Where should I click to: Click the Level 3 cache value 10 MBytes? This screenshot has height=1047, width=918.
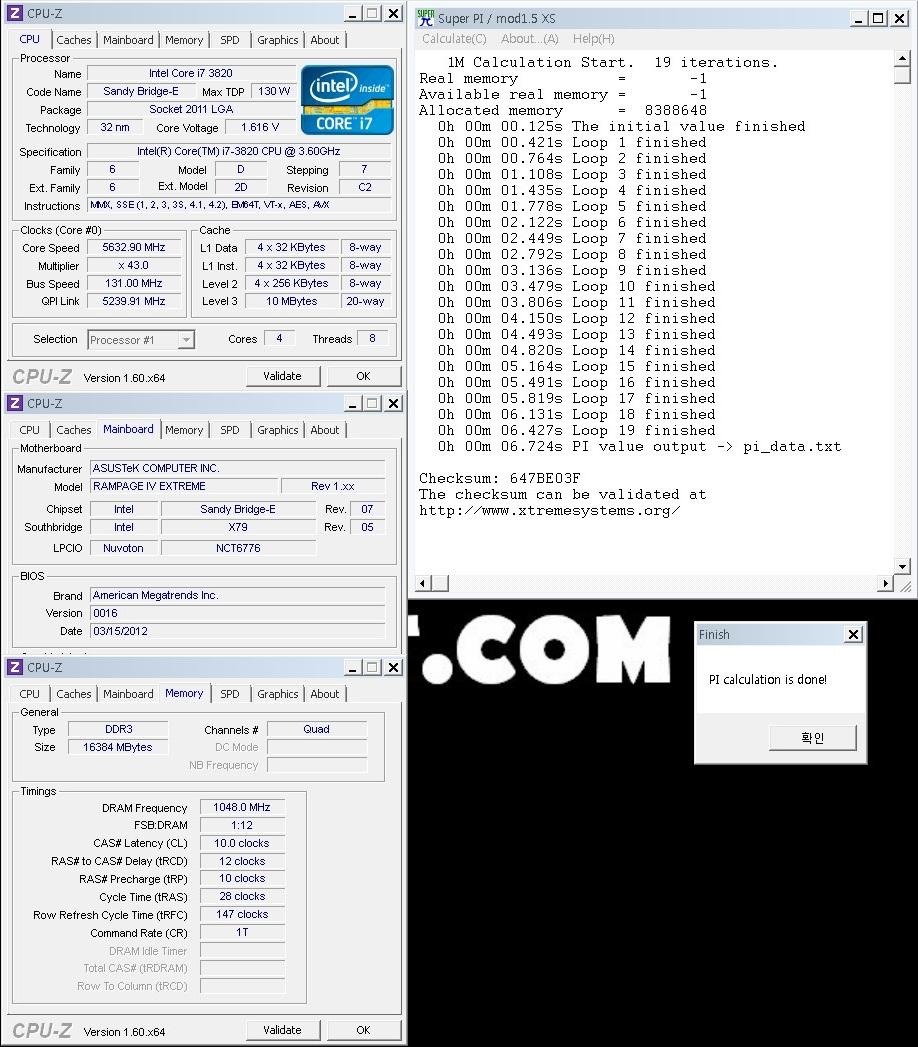coord(292,302)
